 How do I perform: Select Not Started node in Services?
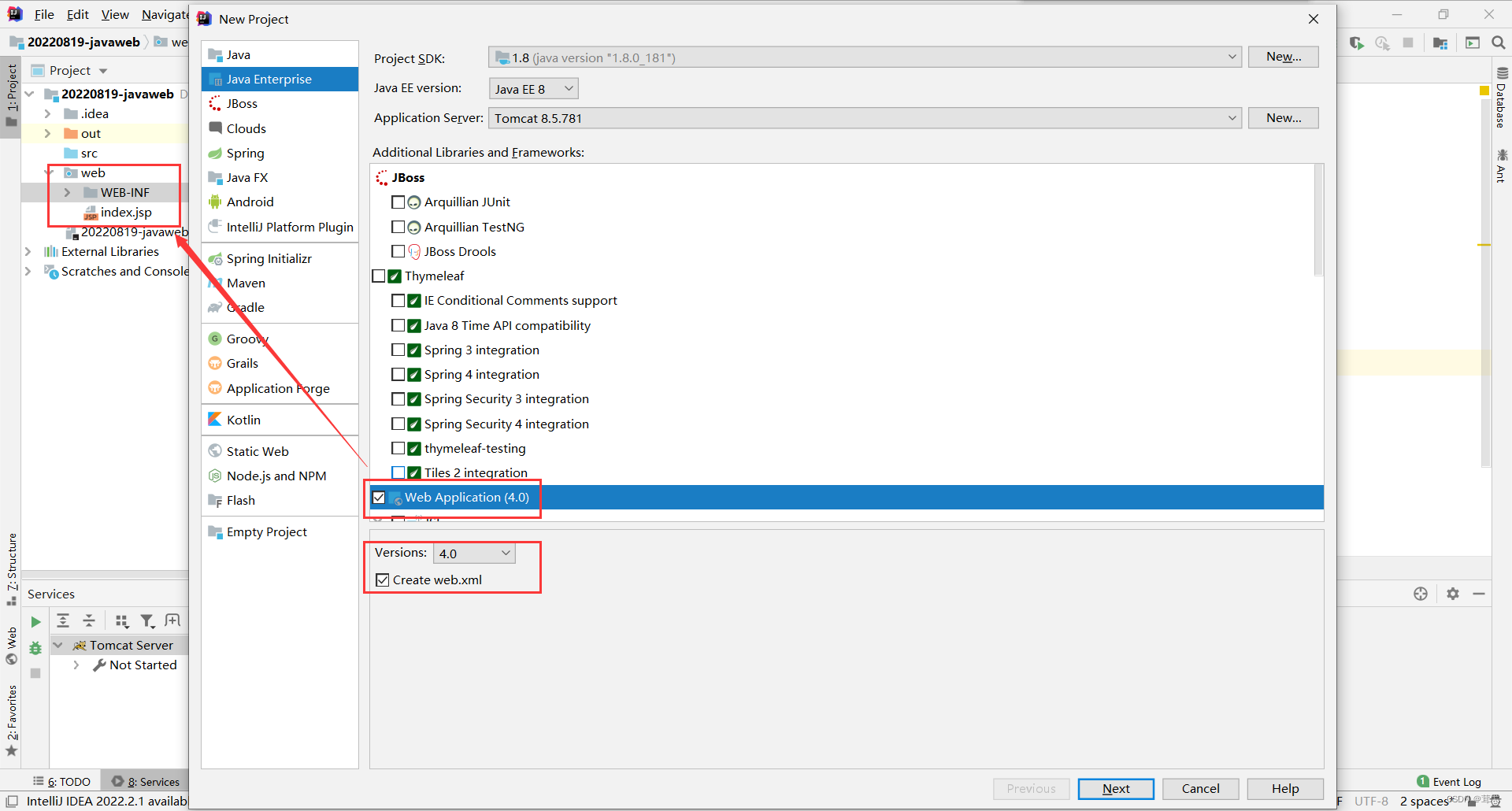143,665
